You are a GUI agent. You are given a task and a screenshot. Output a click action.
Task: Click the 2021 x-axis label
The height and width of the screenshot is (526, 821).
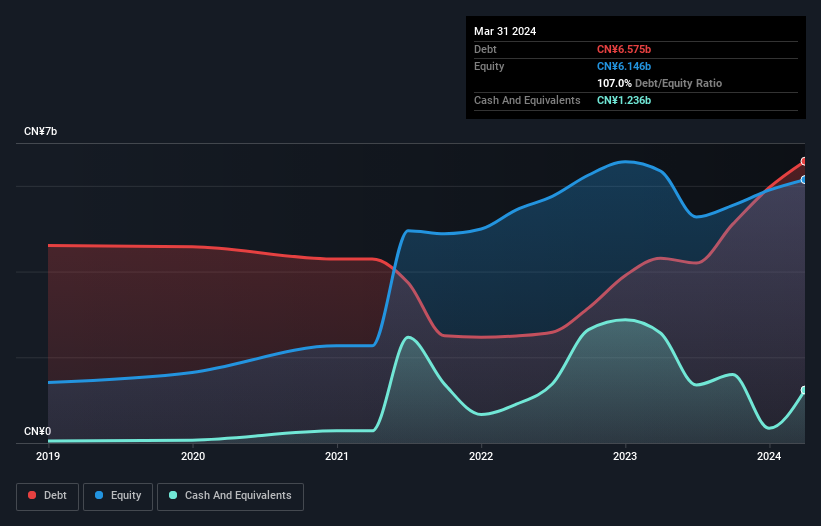pos(337,456)
